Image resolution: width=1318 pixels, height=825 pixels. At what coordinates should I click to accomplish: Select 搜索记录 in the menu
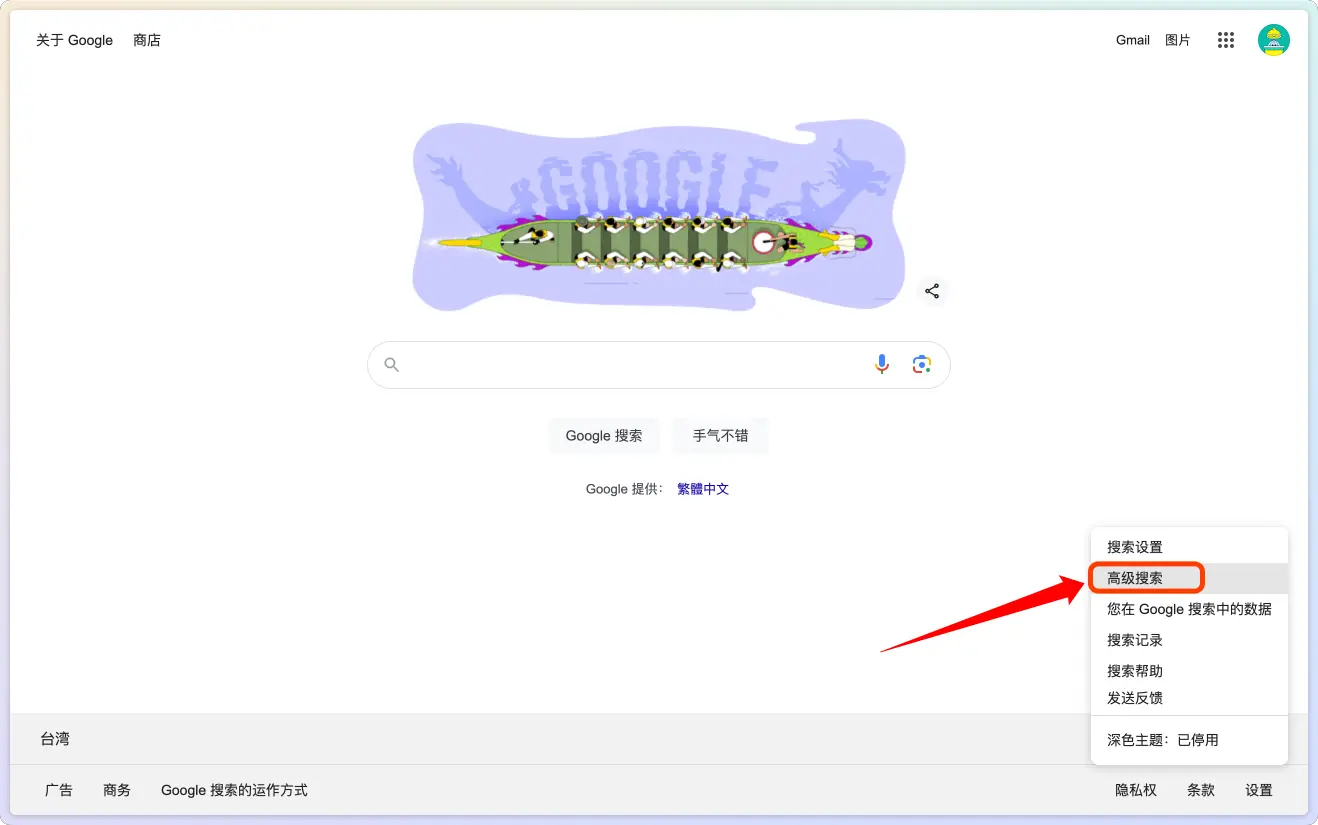(1189, 640)
